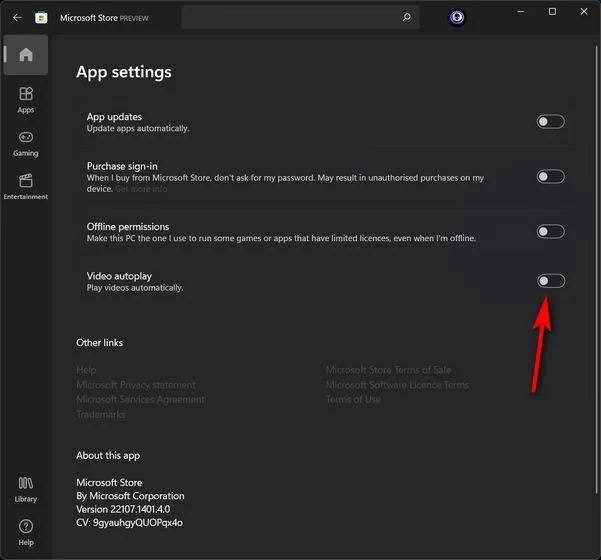Open the Home section in sidebar
This screenshot has width=601, height=560.
coord(26,55)
